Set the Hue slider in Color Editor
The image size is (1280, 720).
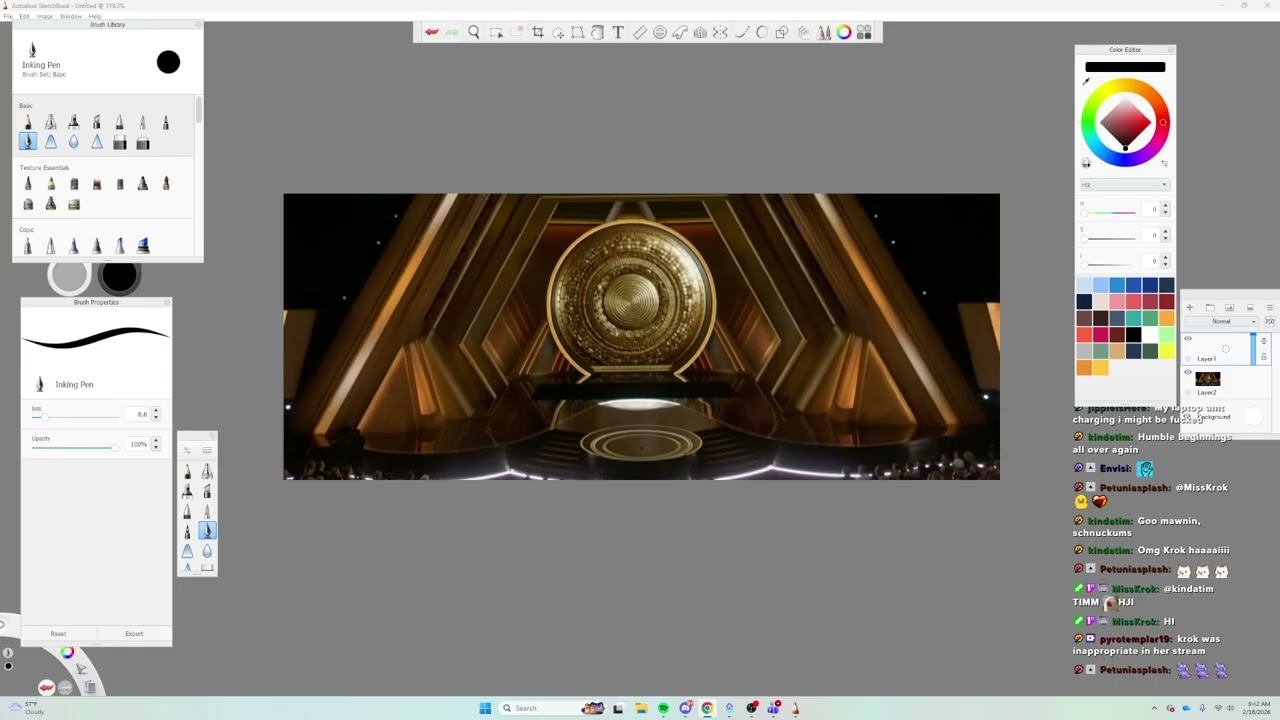[1108, 212]
